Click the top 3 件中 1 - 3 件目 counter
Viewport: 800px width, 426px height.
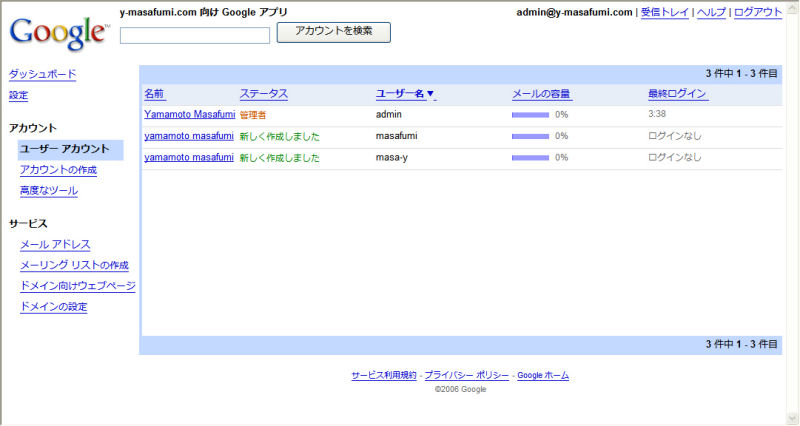pyautogui.click(x=741, y=74)
